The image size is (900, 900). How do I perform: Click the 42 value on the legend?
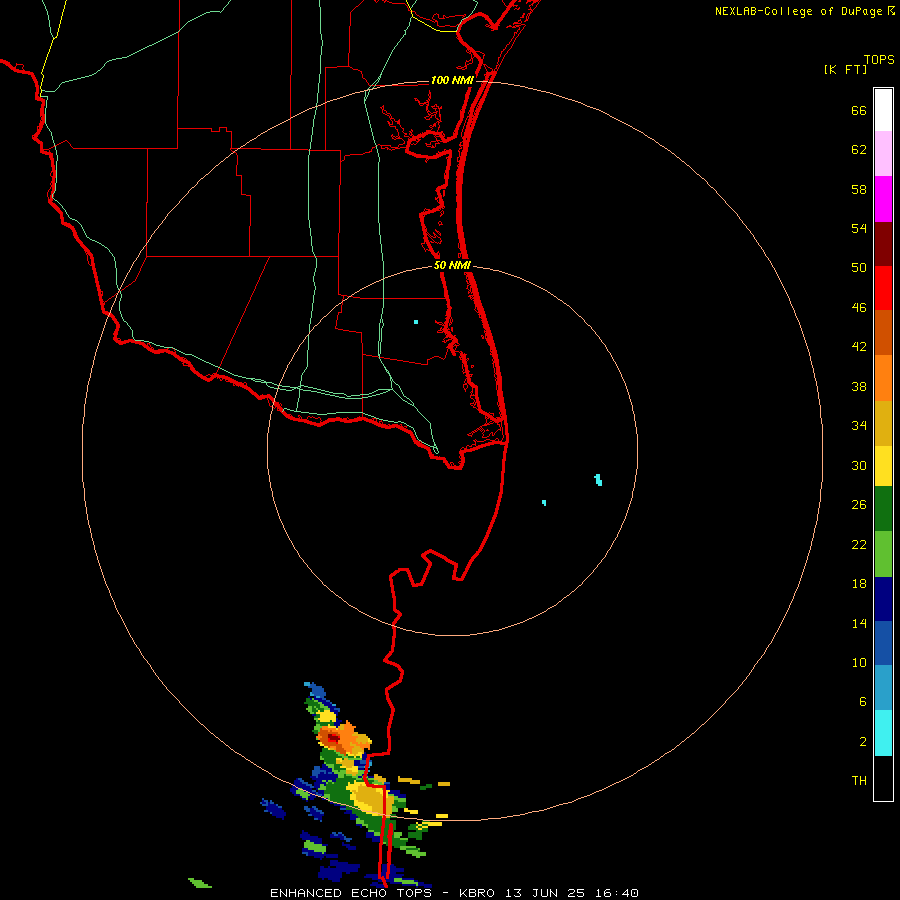[859, 347]
